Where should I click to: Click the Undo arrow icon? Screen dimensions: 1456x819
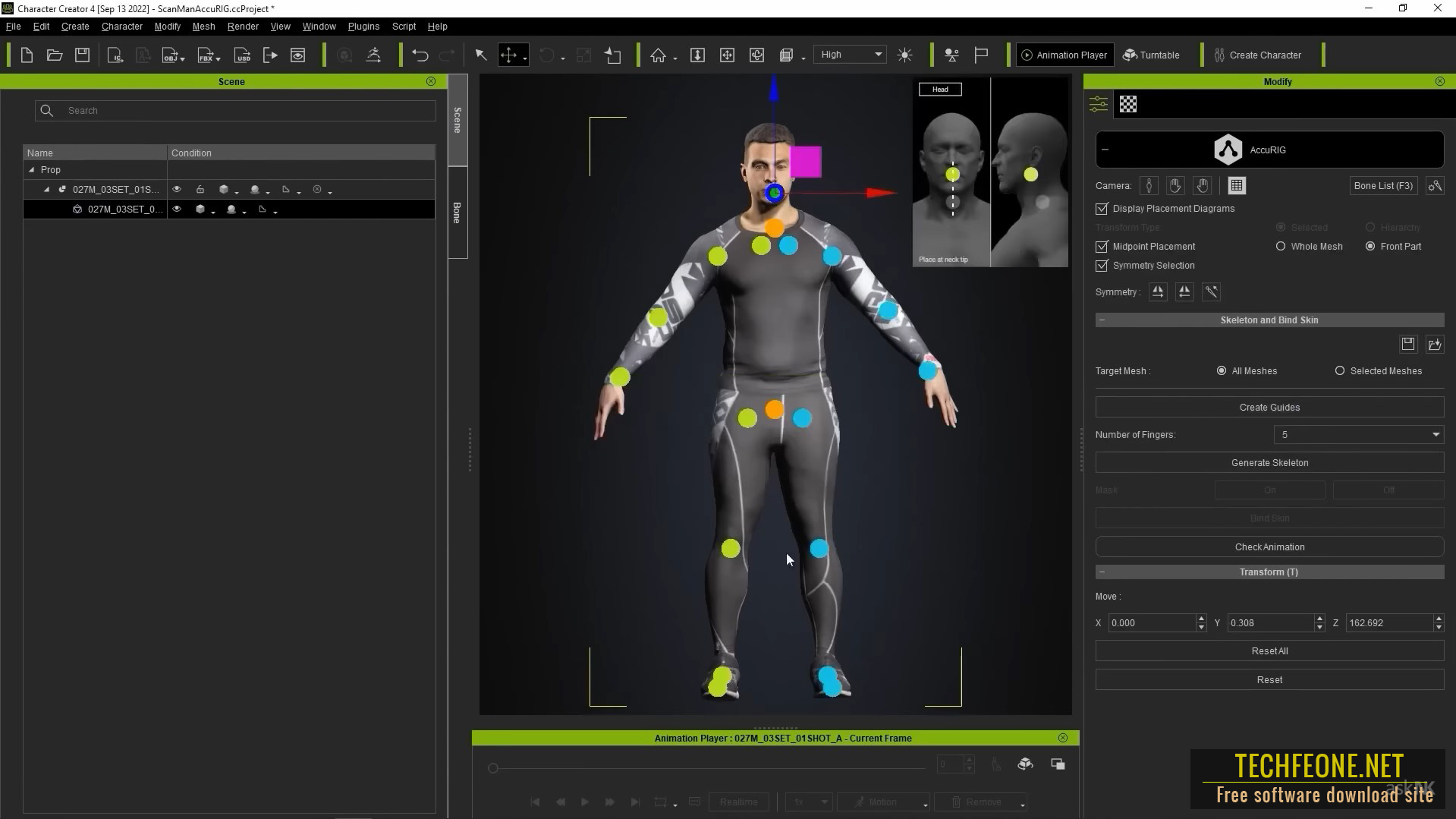[420, 55]
